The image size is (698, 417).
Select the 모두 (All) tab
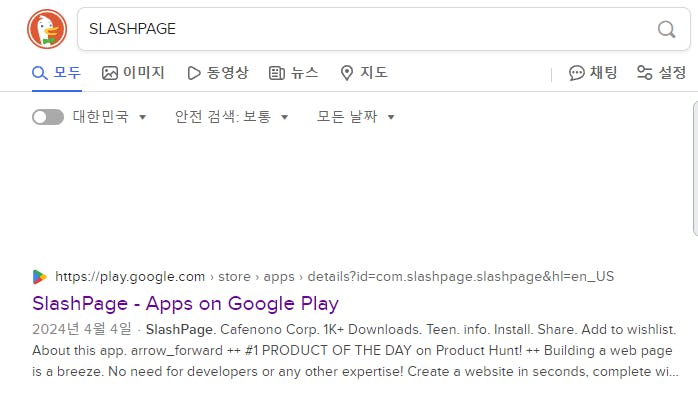click(57, 73)
